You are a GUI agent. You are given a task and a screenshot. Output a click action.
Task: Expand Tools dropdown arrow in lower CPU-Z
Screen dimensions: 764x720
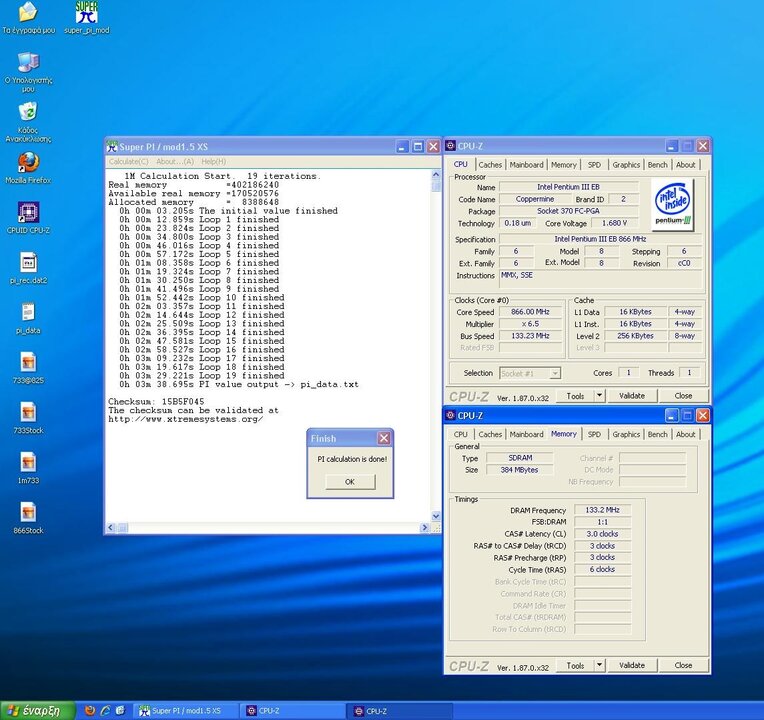pyautogui.click(x=600, y=665)
